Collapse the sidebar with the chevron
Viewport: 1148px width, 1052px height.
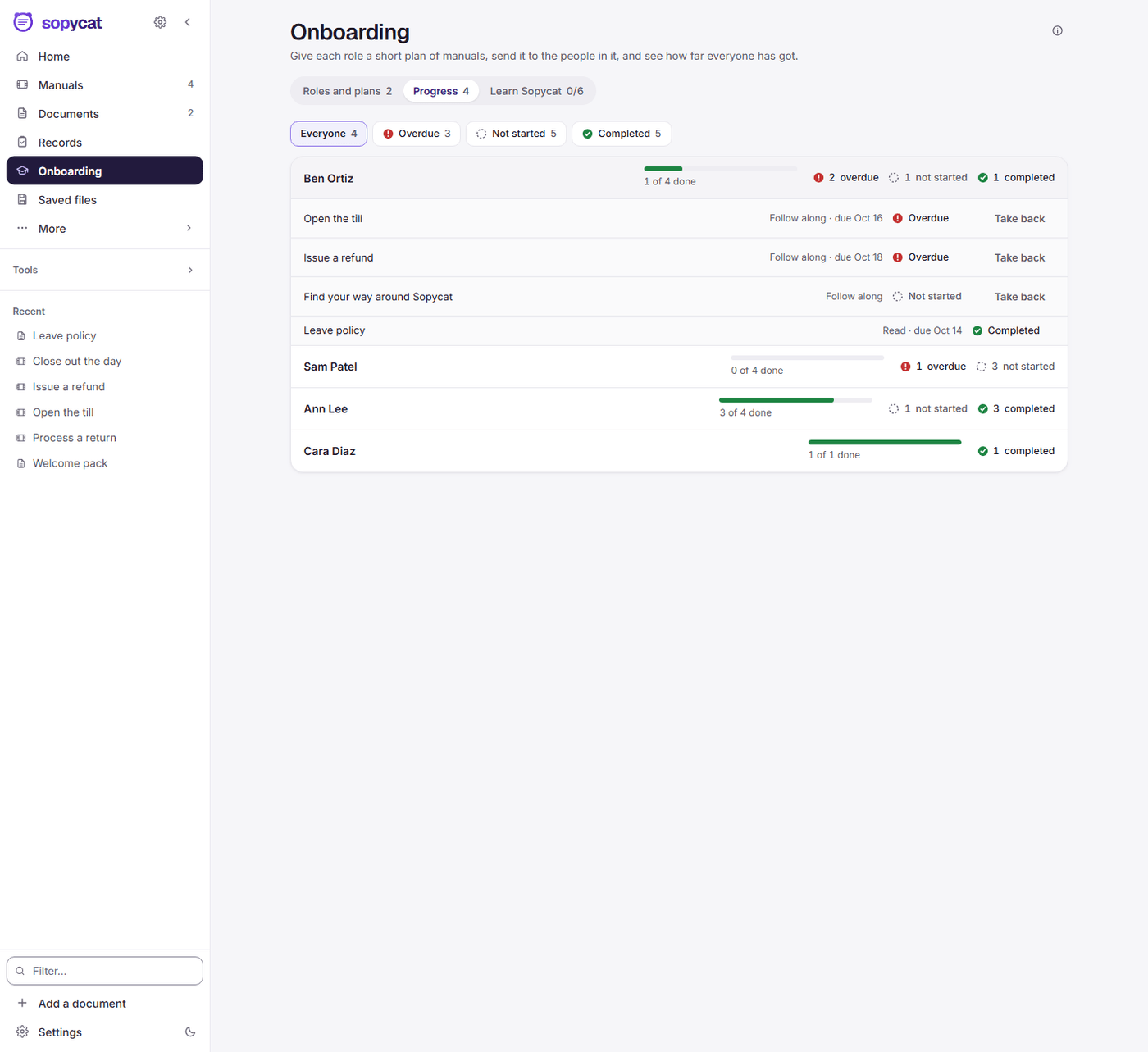pyautogui.click(x=188, y=22)
